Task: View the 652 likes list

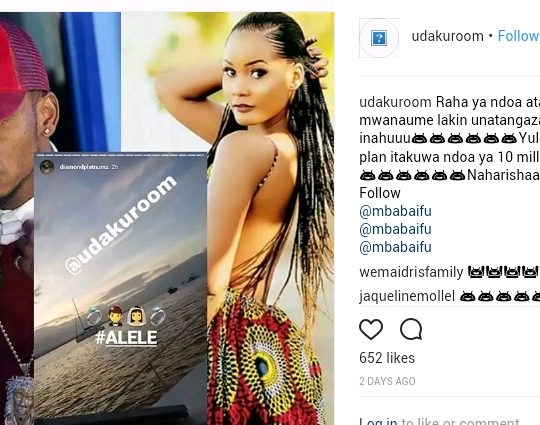Action: pyautogui.click(x=387, y=358)
